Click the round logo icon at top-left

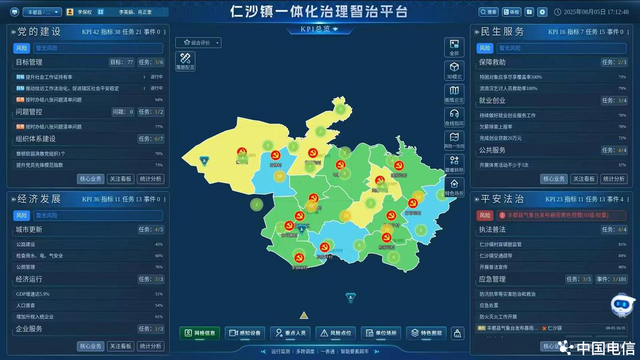point(15,12)
